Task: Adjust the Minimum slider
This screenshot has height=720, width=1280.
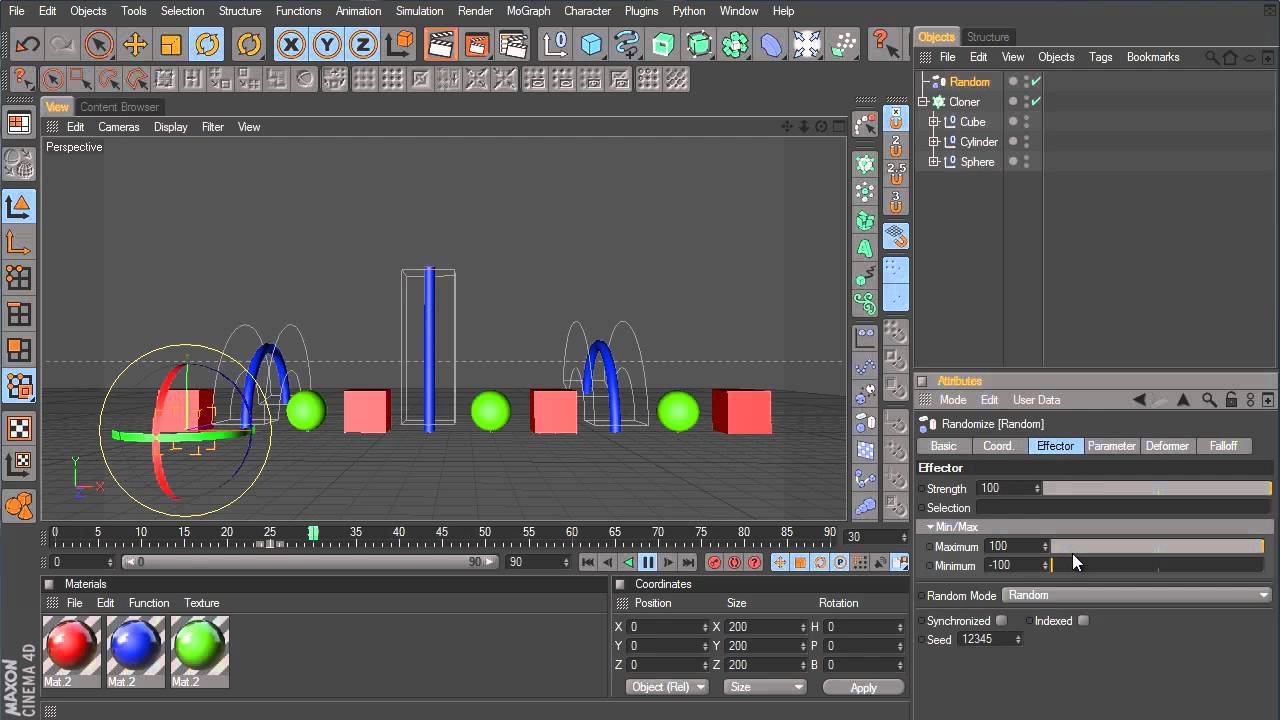Action: click(x=1157, y=565)
